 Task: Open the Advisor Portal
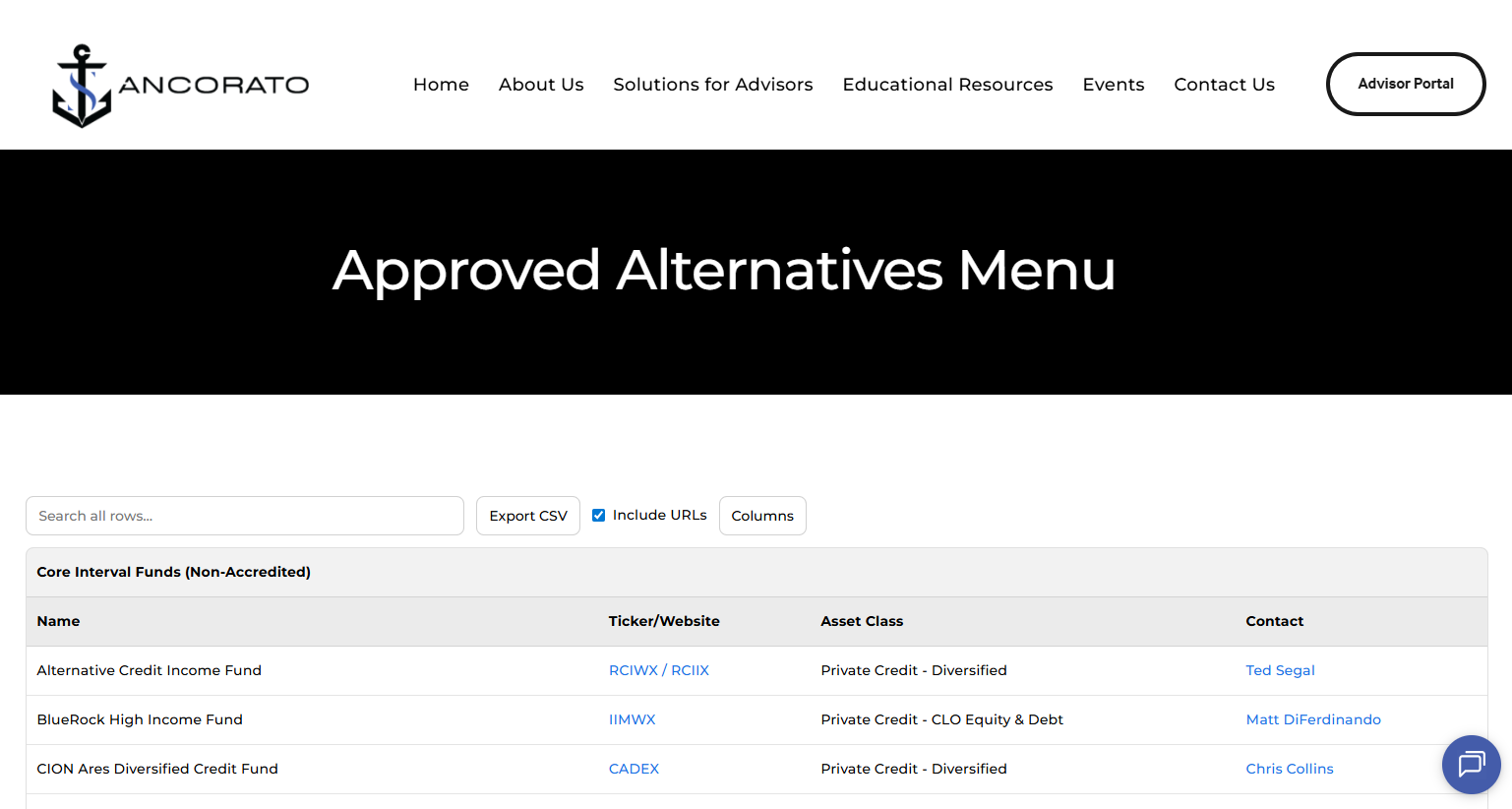(x=1405, y=84)
